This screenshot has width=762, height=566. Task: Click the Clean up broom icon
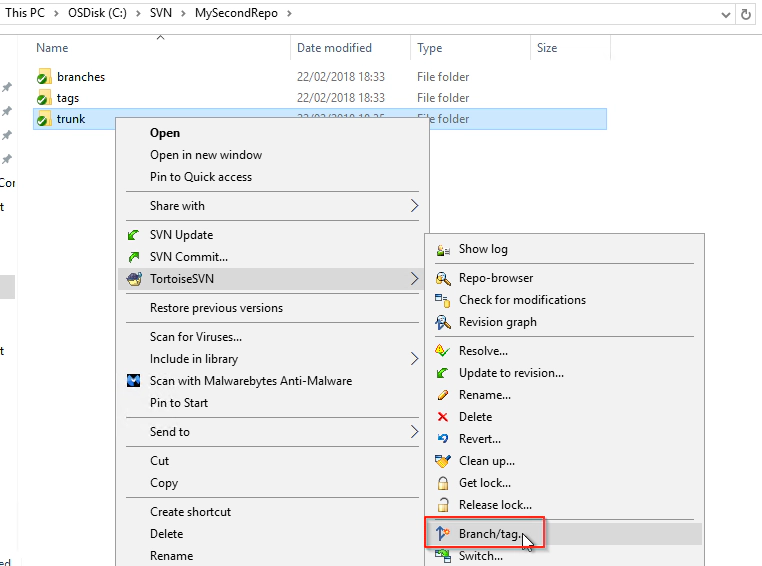[442, 461]
